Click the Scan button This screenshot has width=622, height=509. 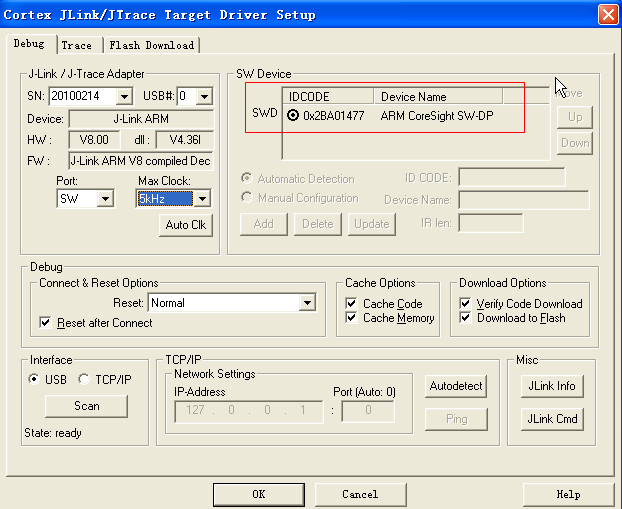[x=86, y=406]
